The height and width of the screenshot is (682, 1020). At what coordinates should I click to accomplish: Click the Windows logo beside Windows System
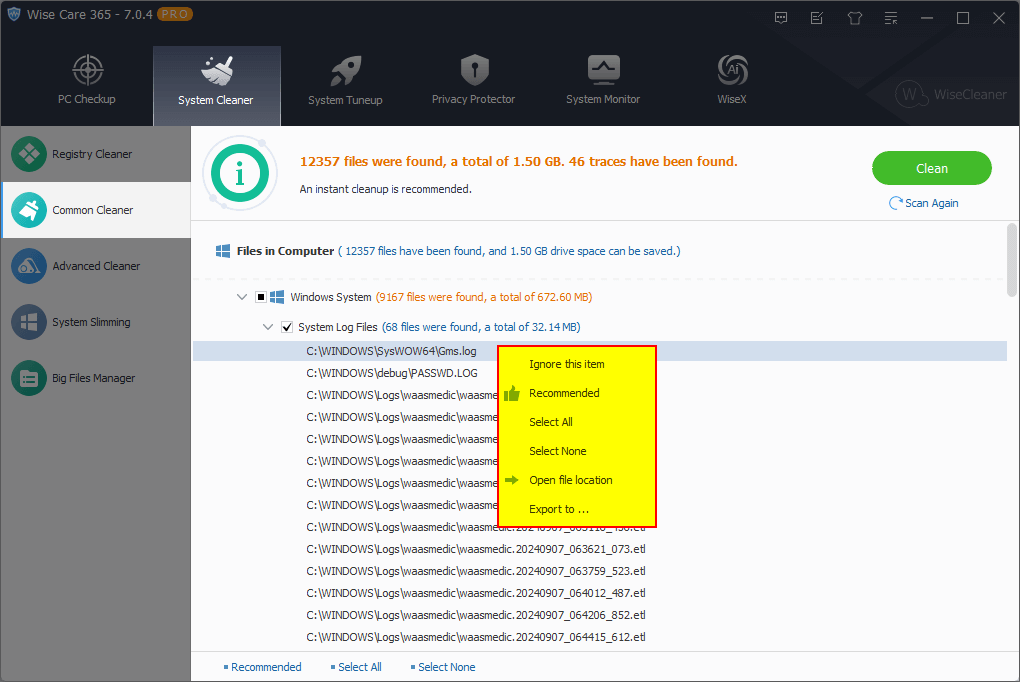coord(277,297)
